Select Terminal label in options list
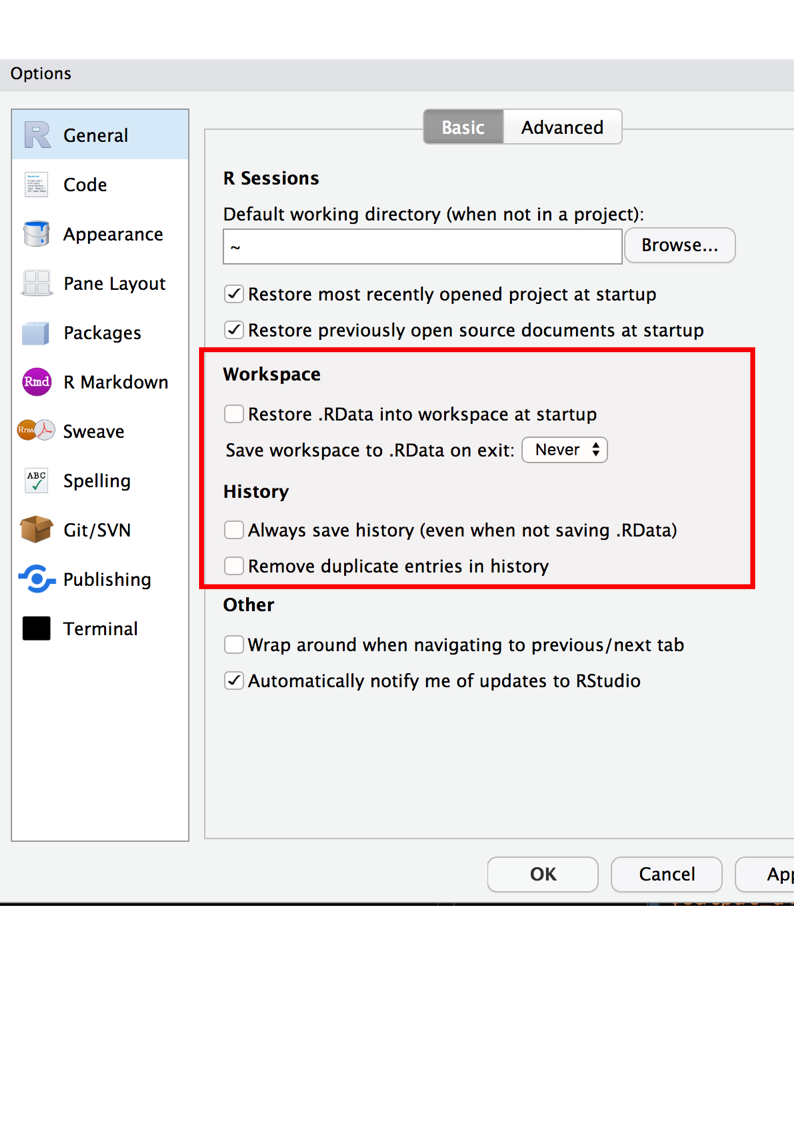The height and width of the screenshot is (1123, 794). click(100, 629)
